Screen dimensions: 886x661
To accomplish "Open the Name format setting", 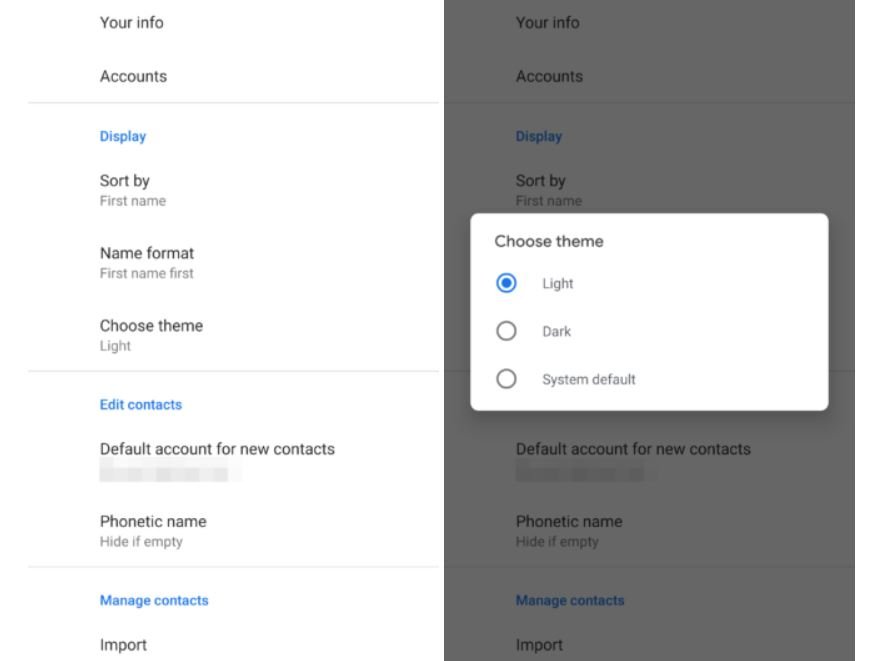I will tap(146, 262).
